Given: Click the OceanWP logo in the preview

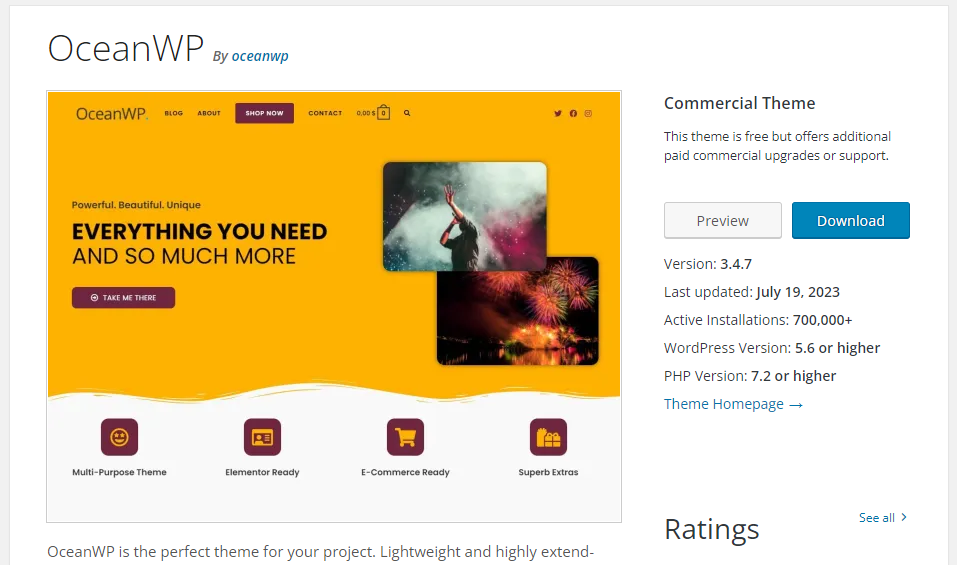Looking at the screenshot, I should click(x=112, y=113).
